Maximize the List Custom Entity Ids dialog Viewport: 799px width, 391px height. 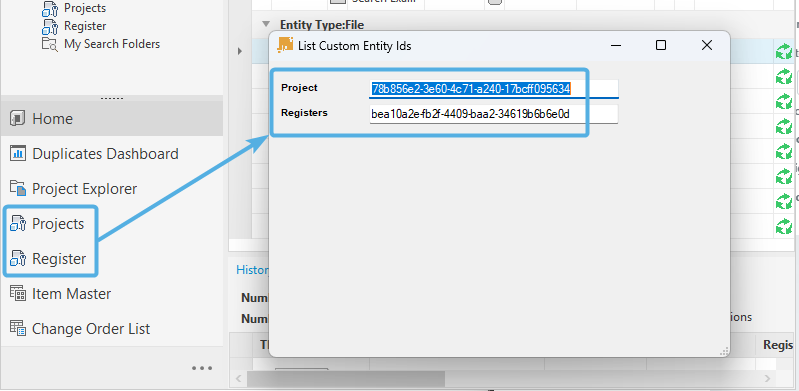[661, 45]
